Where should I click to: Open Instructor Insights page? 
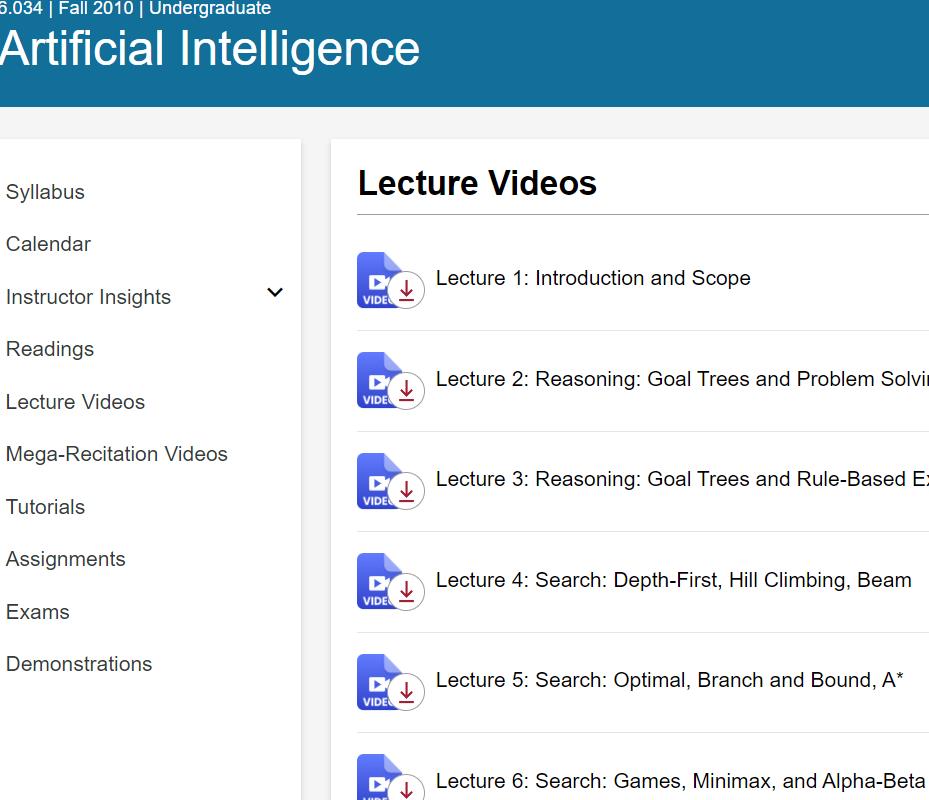[x=88, y=297]
